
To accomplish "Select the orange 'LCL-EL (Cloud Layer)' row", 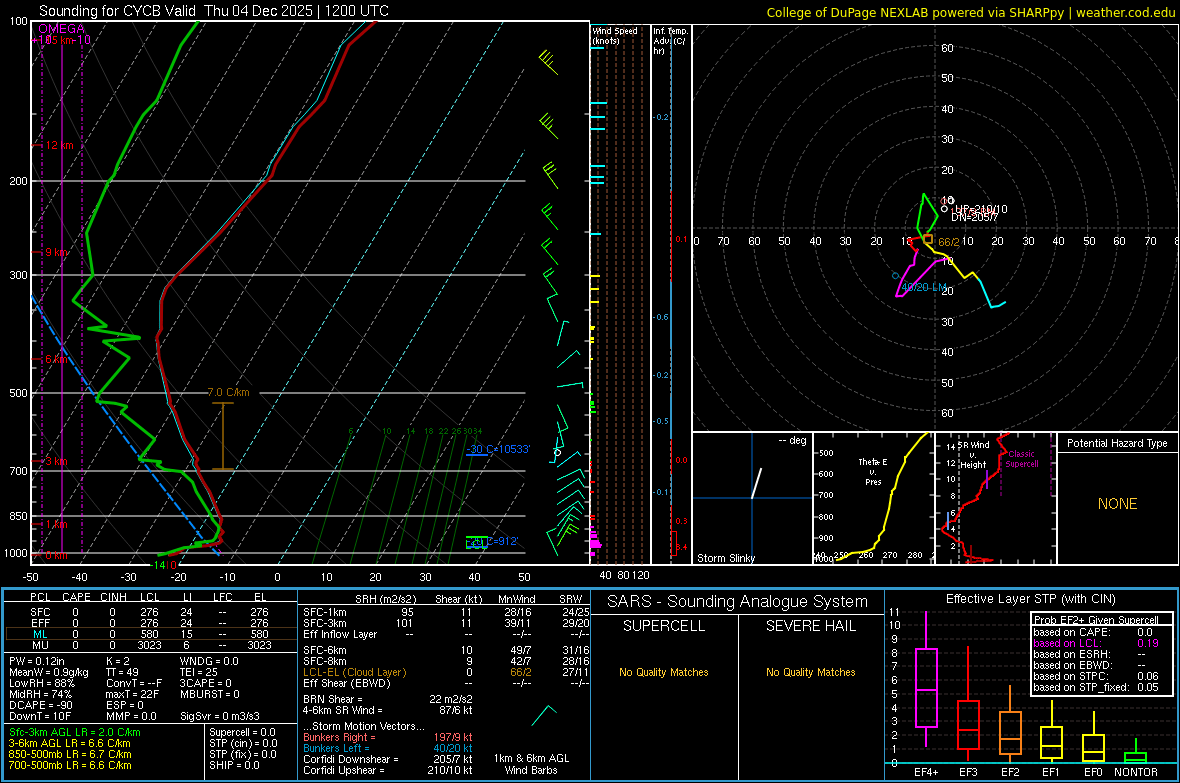I will pyautogui.click(x=446, y=672).
